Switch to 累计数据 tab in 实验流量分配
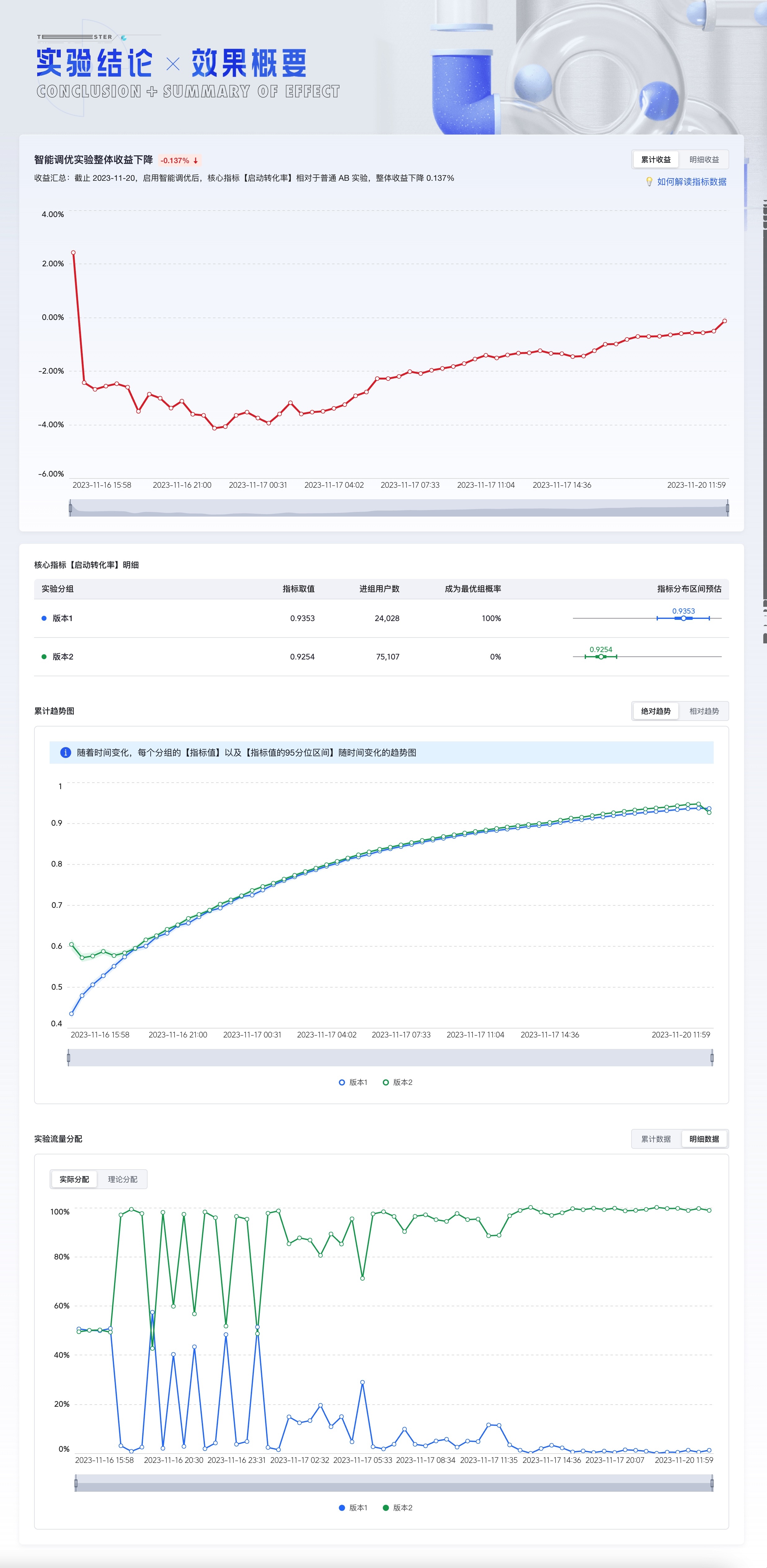 pyautogui.click(x=656, y=1139)
